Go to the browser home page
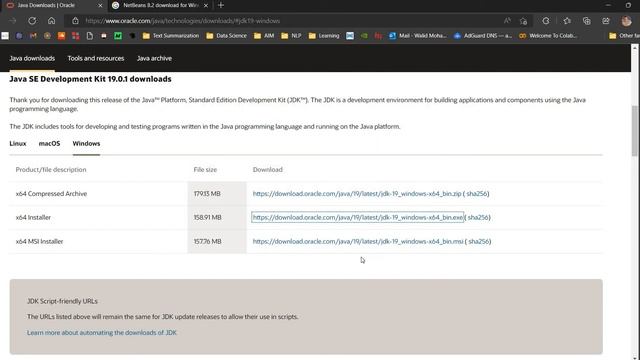This screenshot has width=640, height=360. point(51,21)
